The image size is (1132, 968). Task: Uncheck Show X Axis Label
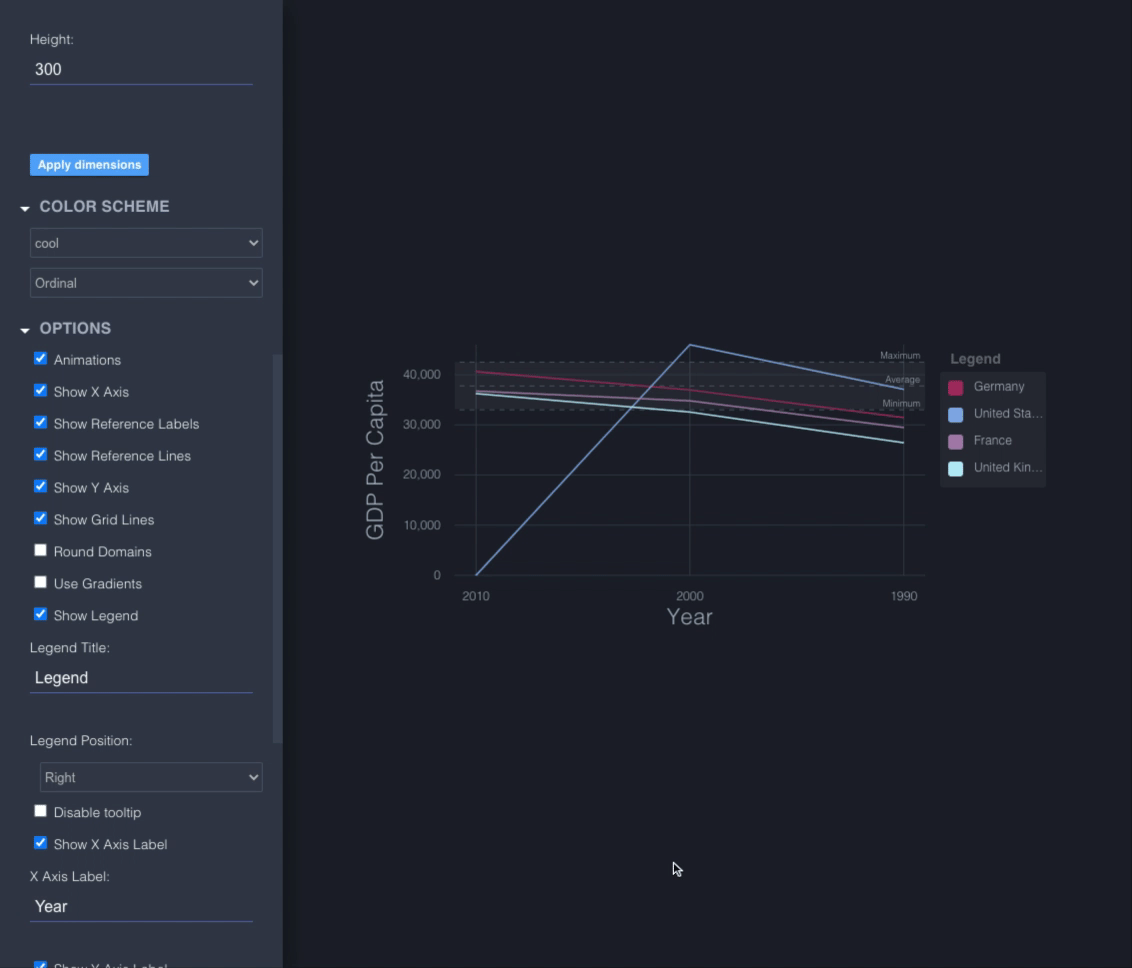[40, 843]
